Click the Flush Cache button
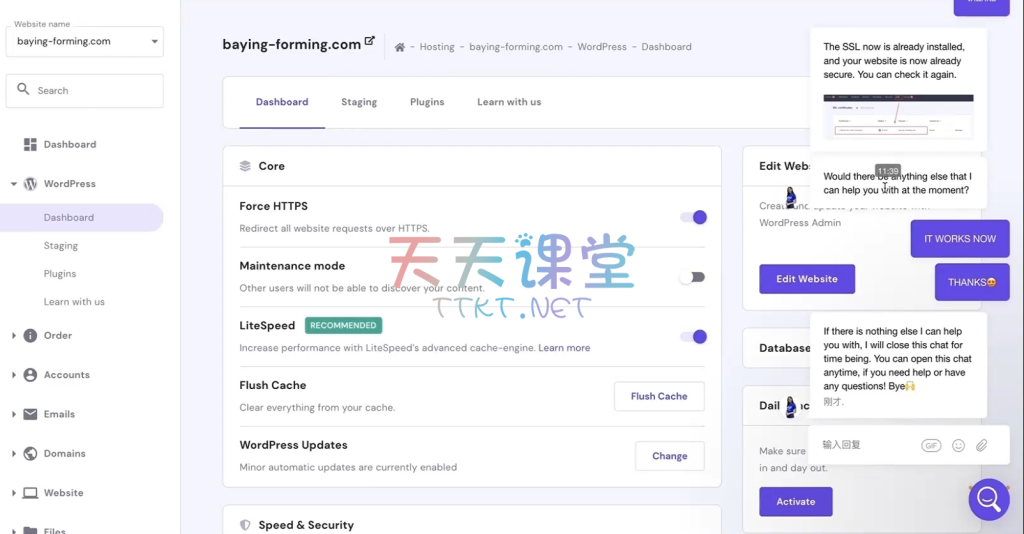Viewport: 1024px width, 534px height. coord(659,396)
